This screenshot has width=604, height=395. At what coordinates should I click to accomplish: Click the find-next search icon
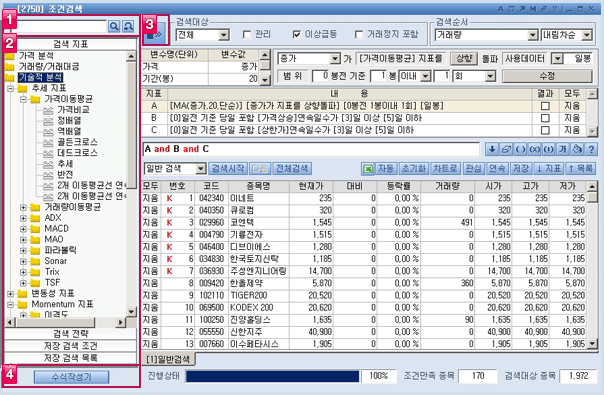click(128, 26)
